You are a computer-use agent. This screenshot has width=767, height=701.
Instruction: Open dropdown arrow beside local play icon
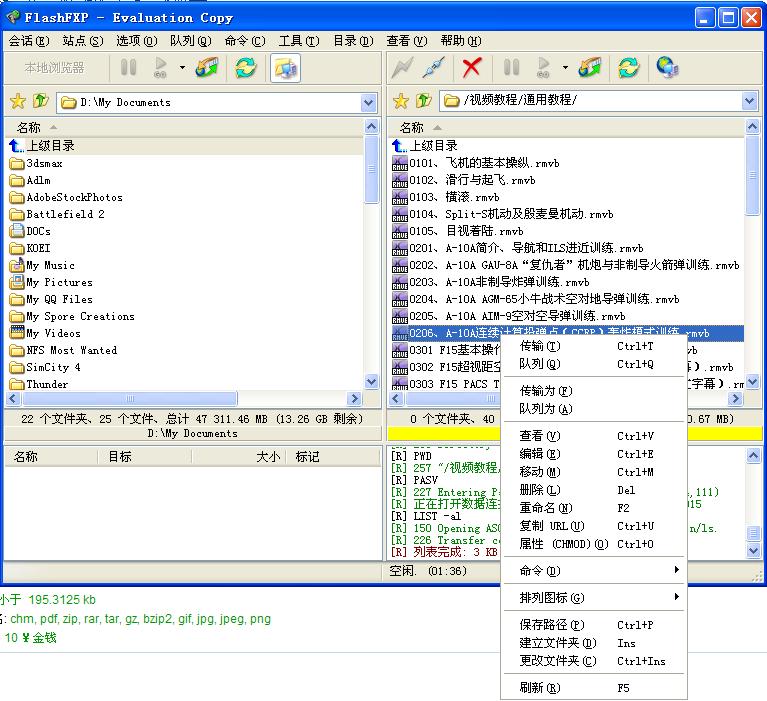[182, 68]
